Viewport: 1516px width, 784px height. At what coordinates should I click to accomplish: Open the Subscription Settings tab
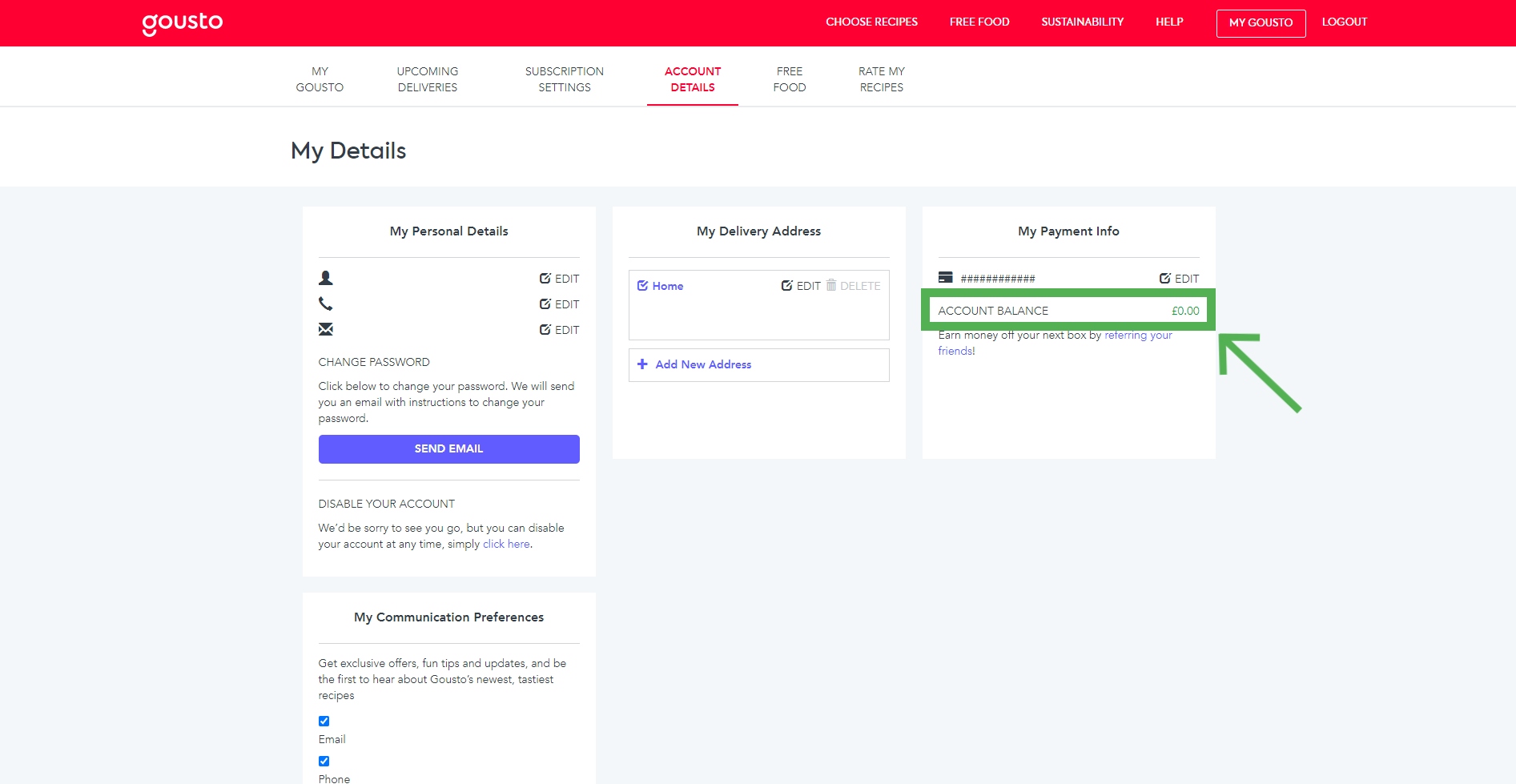pos(565,79)
